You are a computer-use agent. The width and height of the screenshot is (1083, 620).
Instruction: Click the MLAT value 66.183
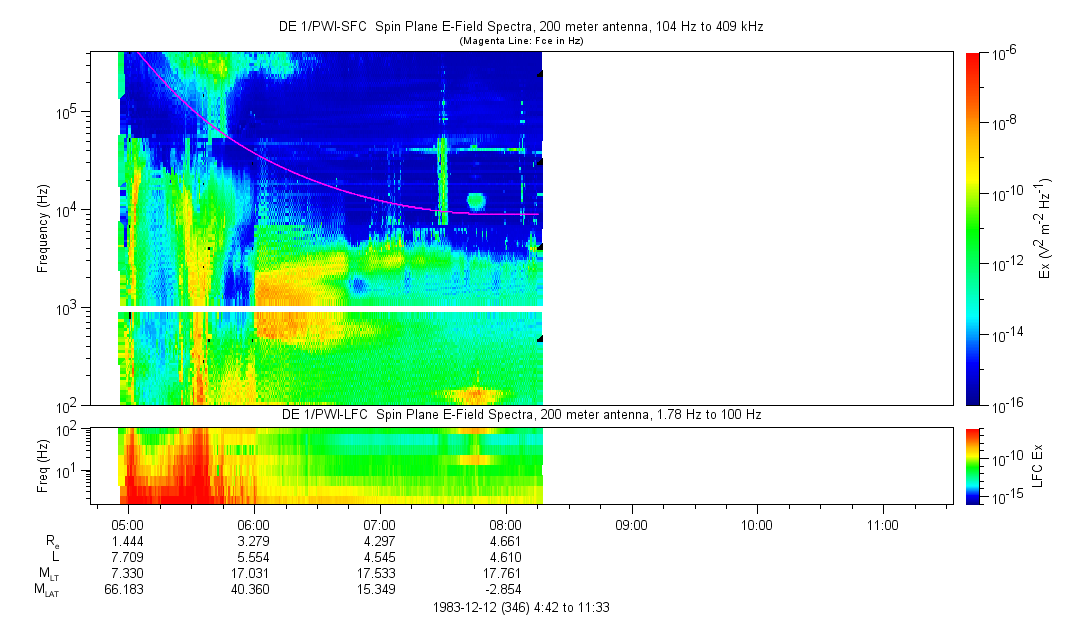pyautogui.click(x=125, y=590)
